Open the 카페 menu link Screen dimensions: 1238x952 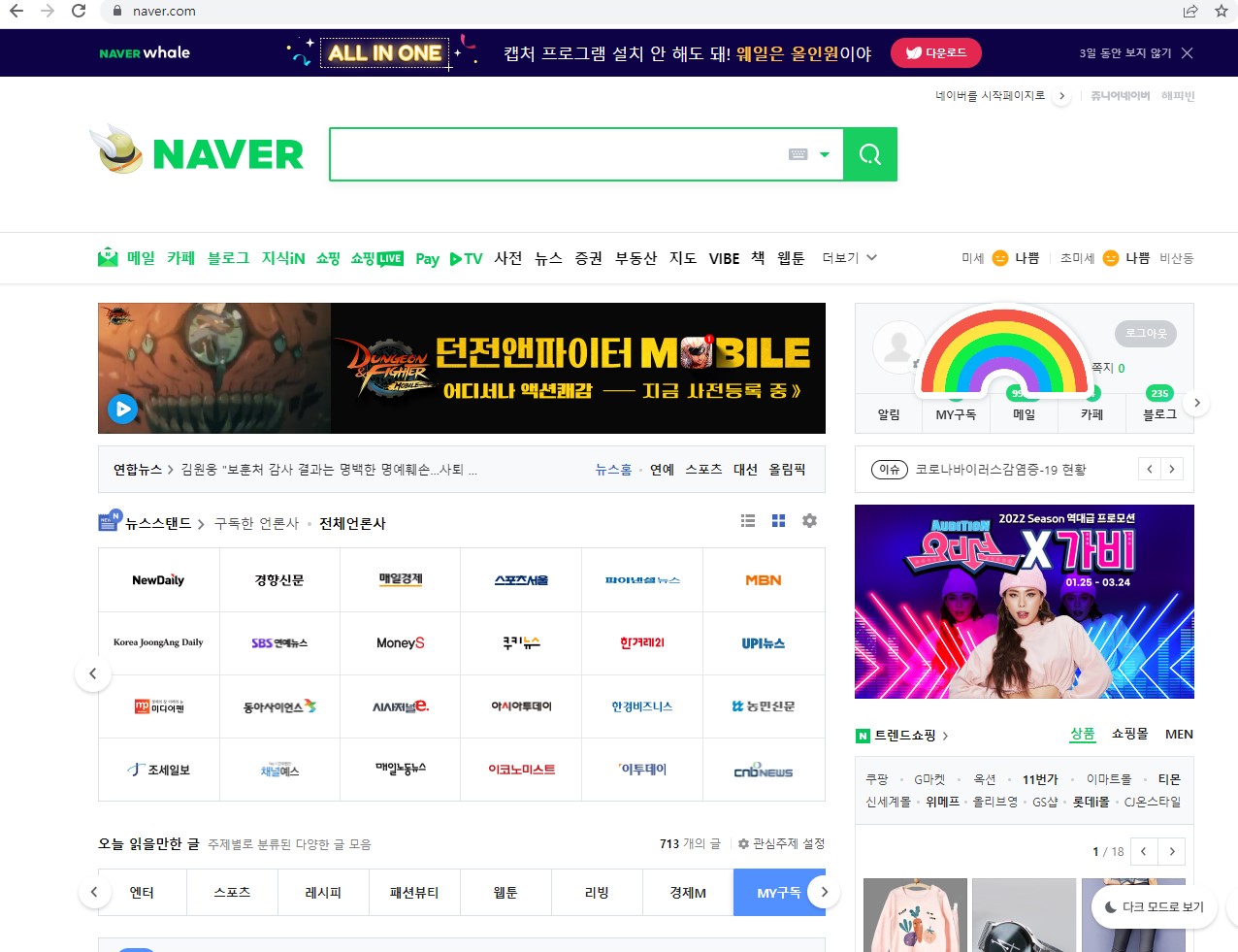coord(180,257)
